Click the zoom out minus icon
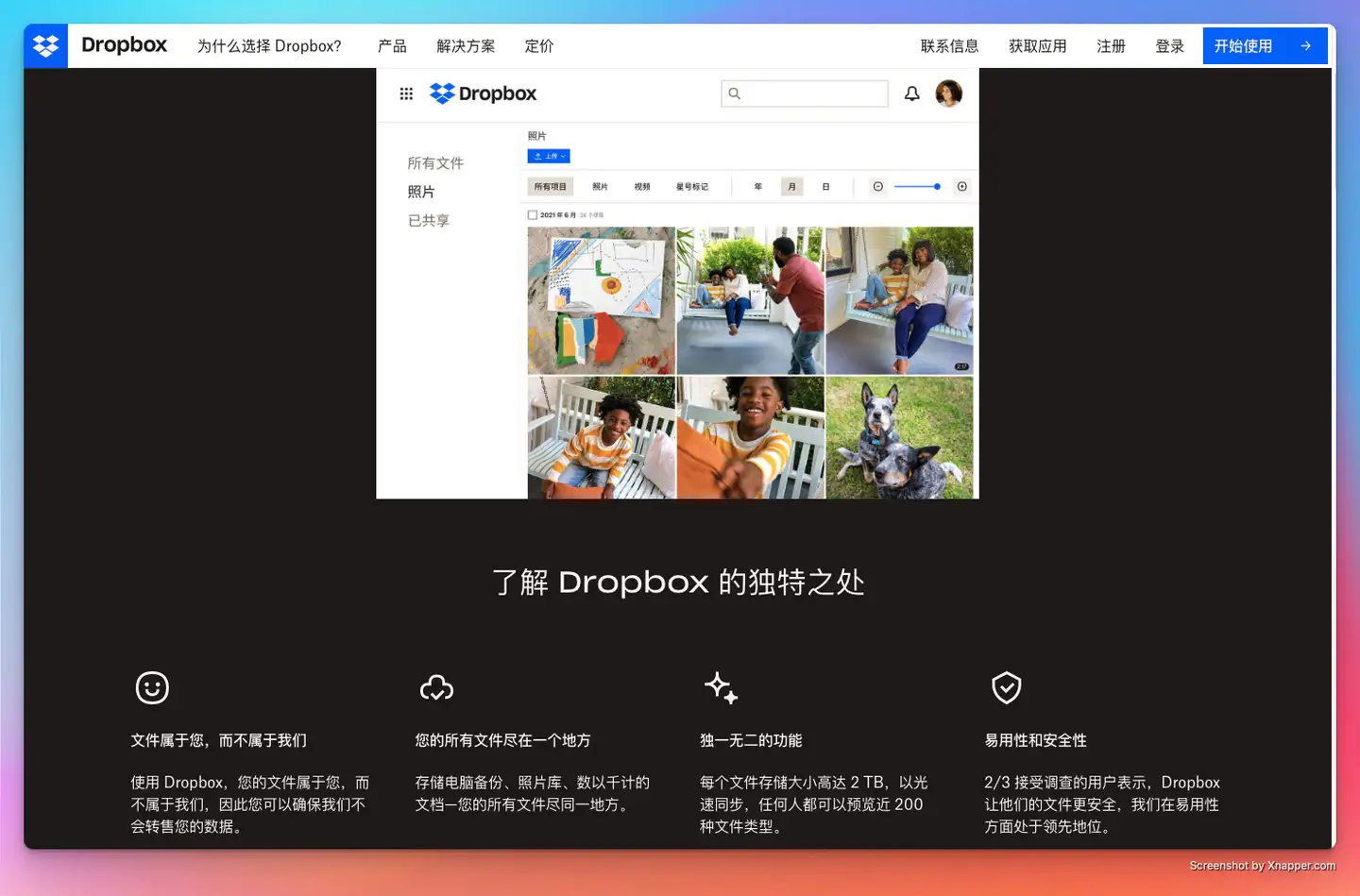This screenshot has height=896, width=1360. pyautogui.click(x=878, y=187)
